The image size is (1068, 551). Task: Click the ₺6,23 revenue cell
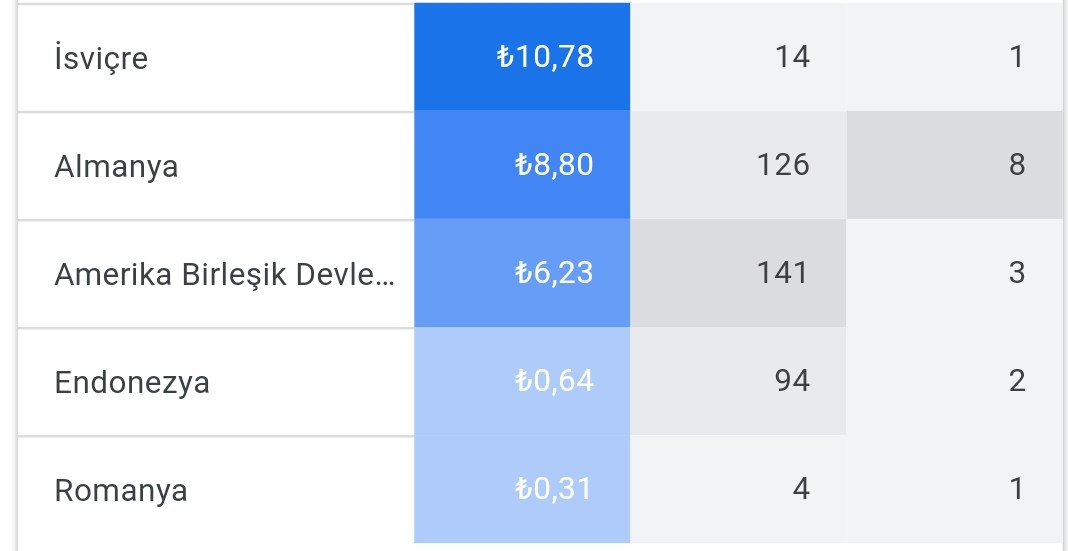[x=522, y=273]
